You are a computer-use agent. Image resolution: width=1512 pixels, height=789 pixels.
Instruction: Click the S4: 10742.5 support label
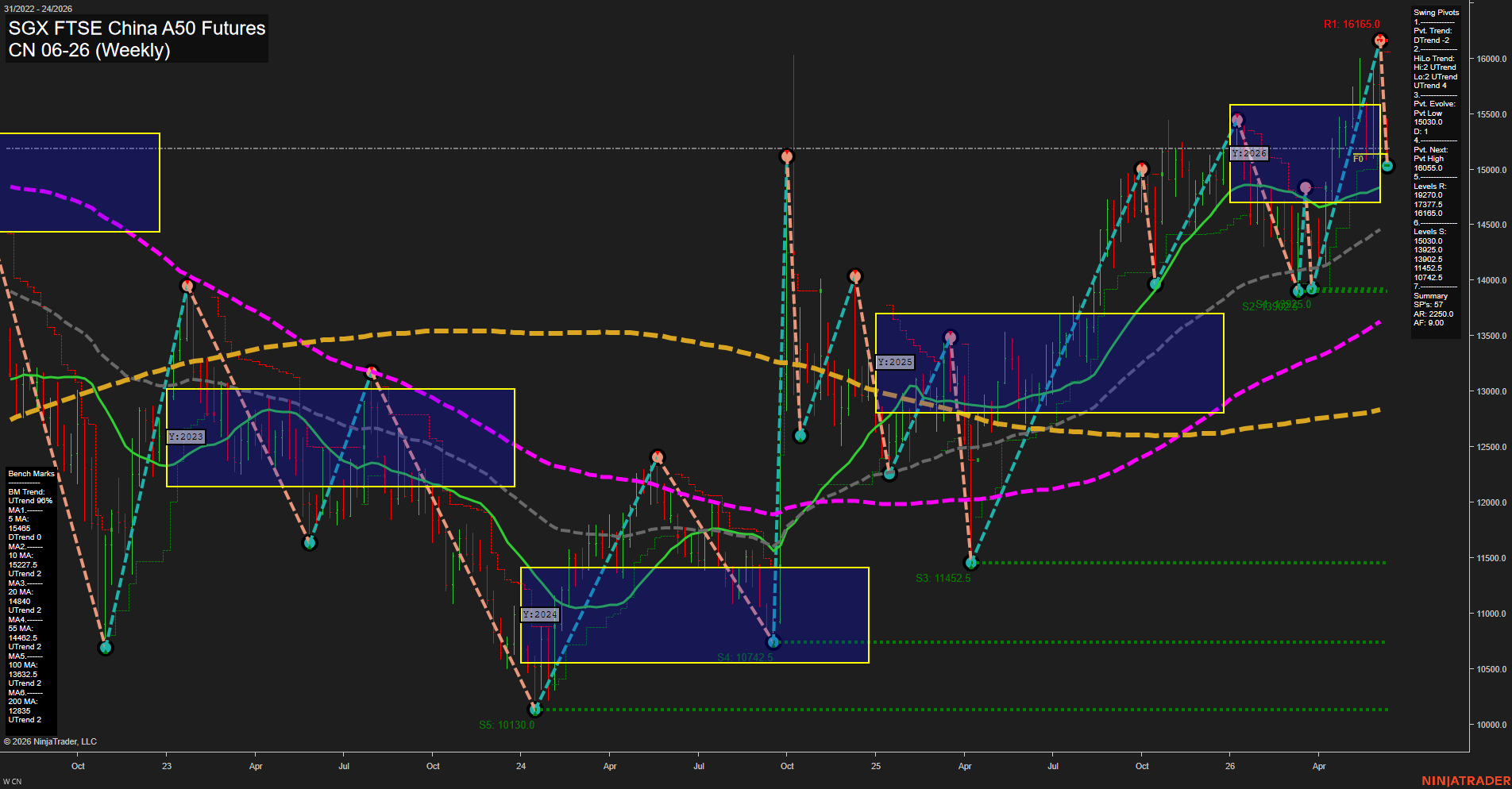(744, 657)
